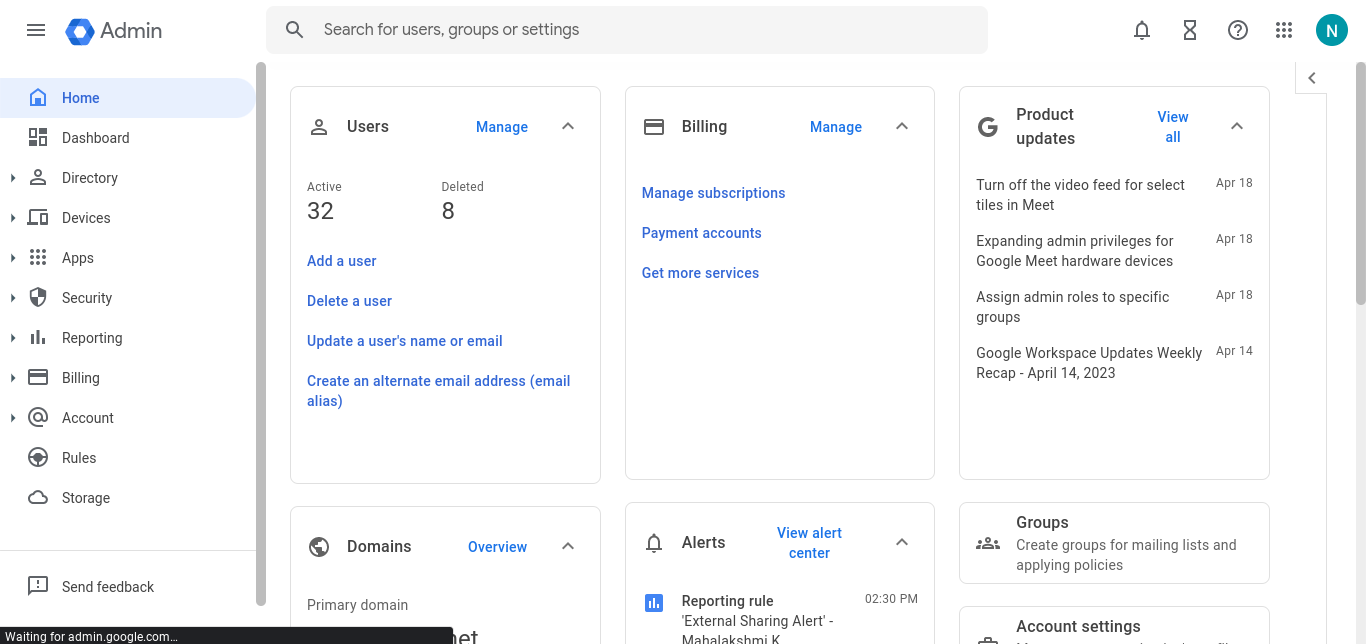The image size is (1366, 644).
Task: Click the Alerts bell icon
Action: [654, 543]
